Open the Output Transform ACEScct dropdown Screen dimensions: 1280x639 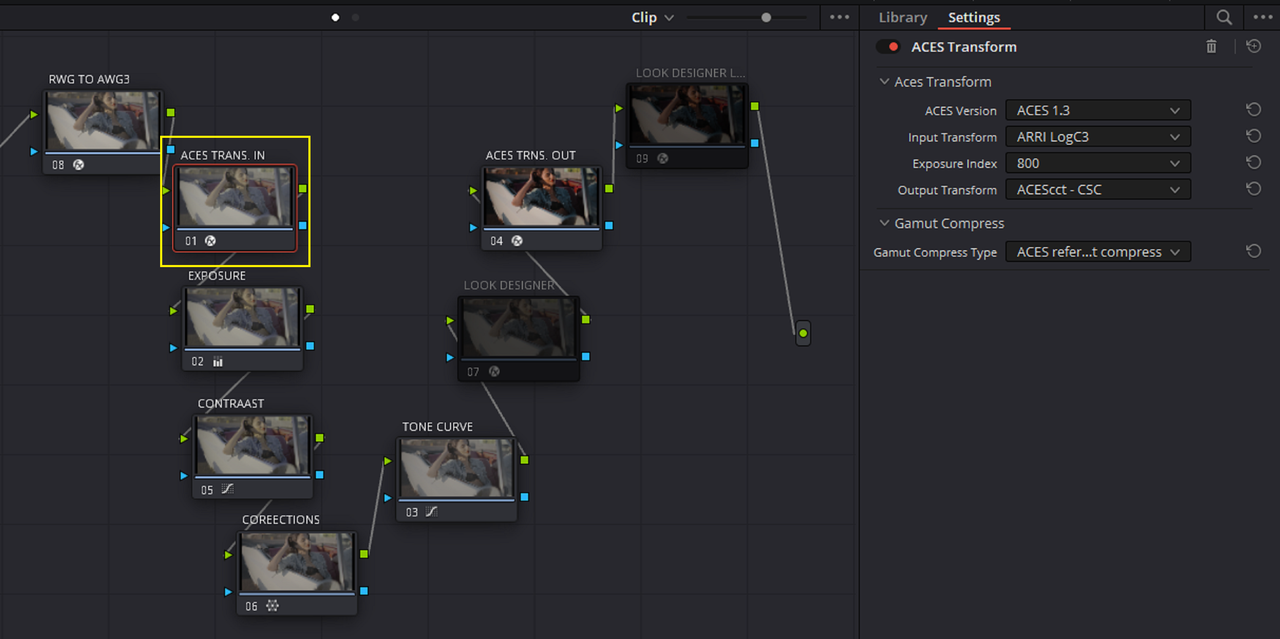coord(1098,189)
